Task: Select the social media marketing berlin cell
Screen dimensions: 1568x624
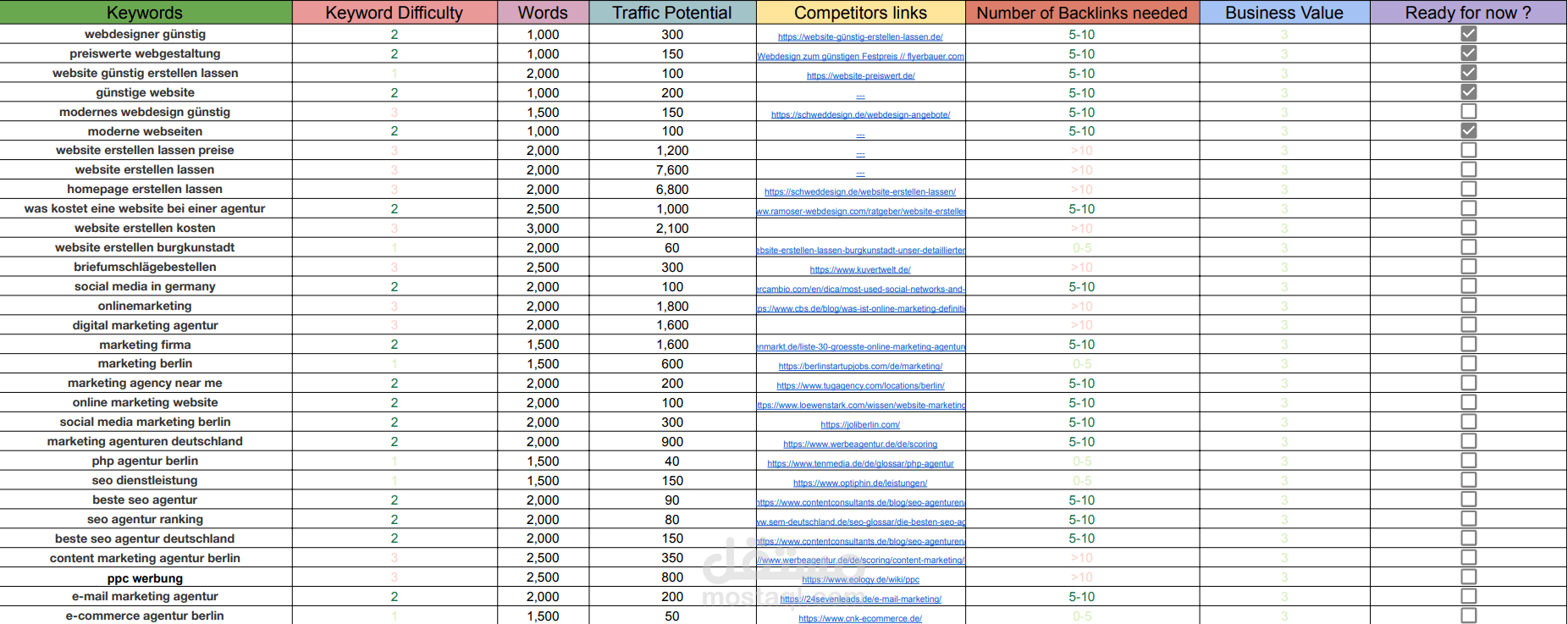Action: click(145, 422)
